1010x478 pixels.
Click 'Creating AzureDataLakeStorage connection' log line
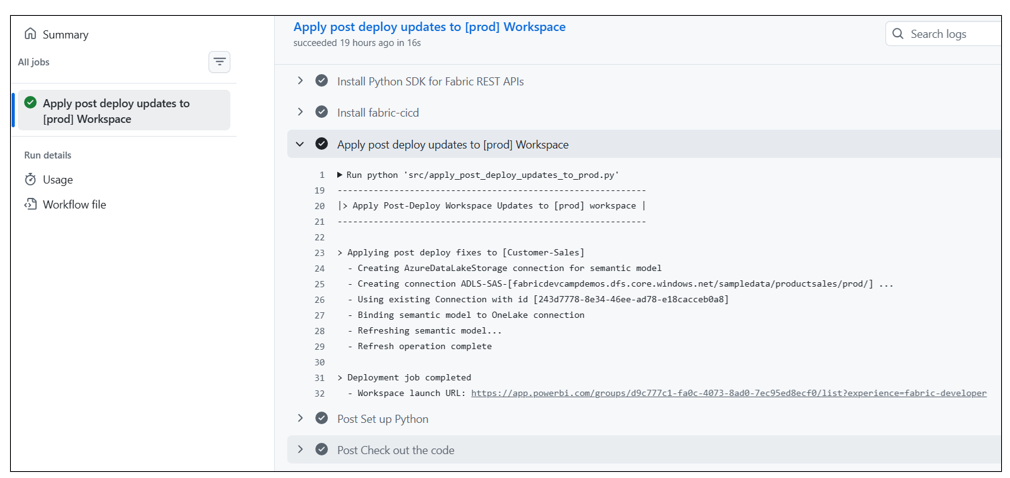pos(504,268)
